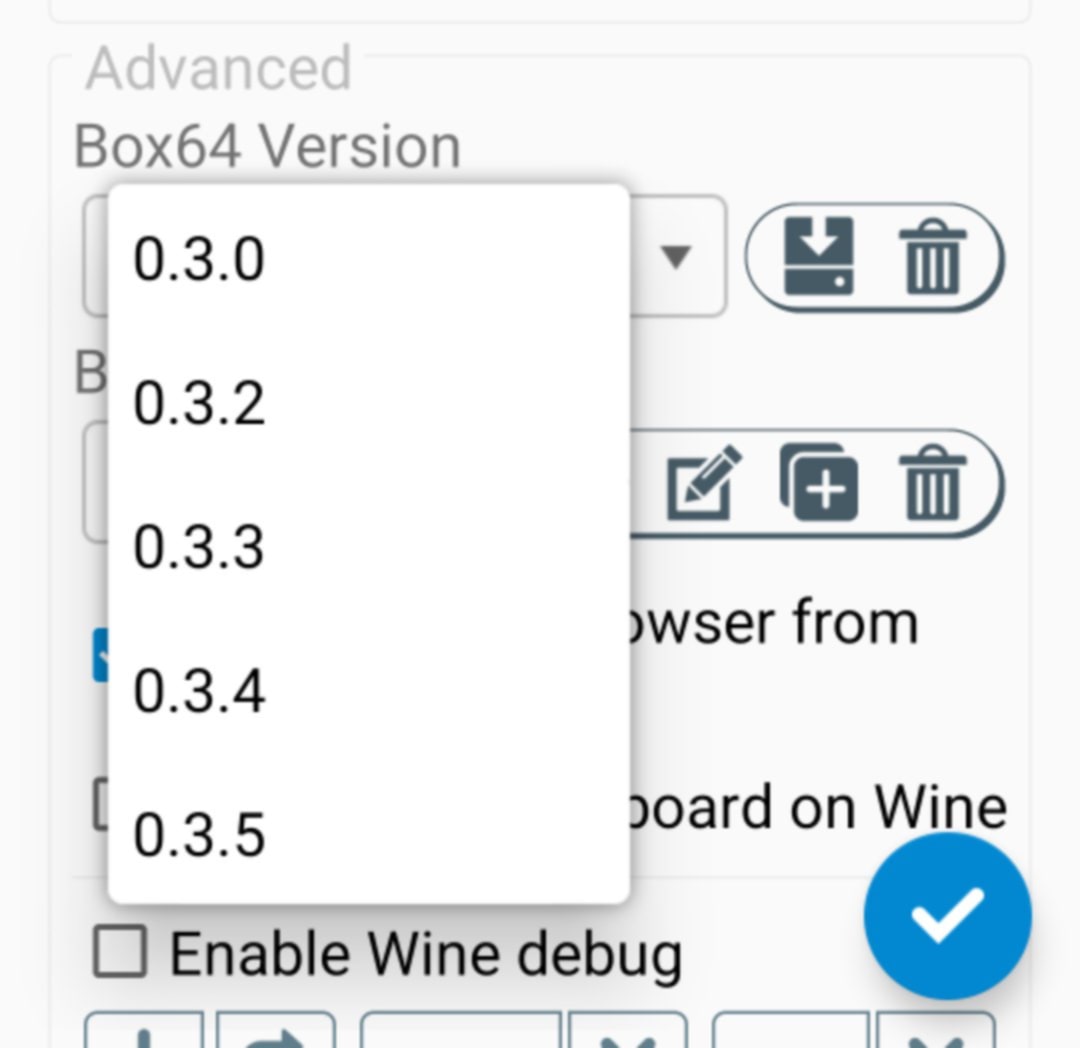Collapse the Box64 Version dropdown arrow
The width and height of the screenshot is (1080, 1048).
click(677, 257)
